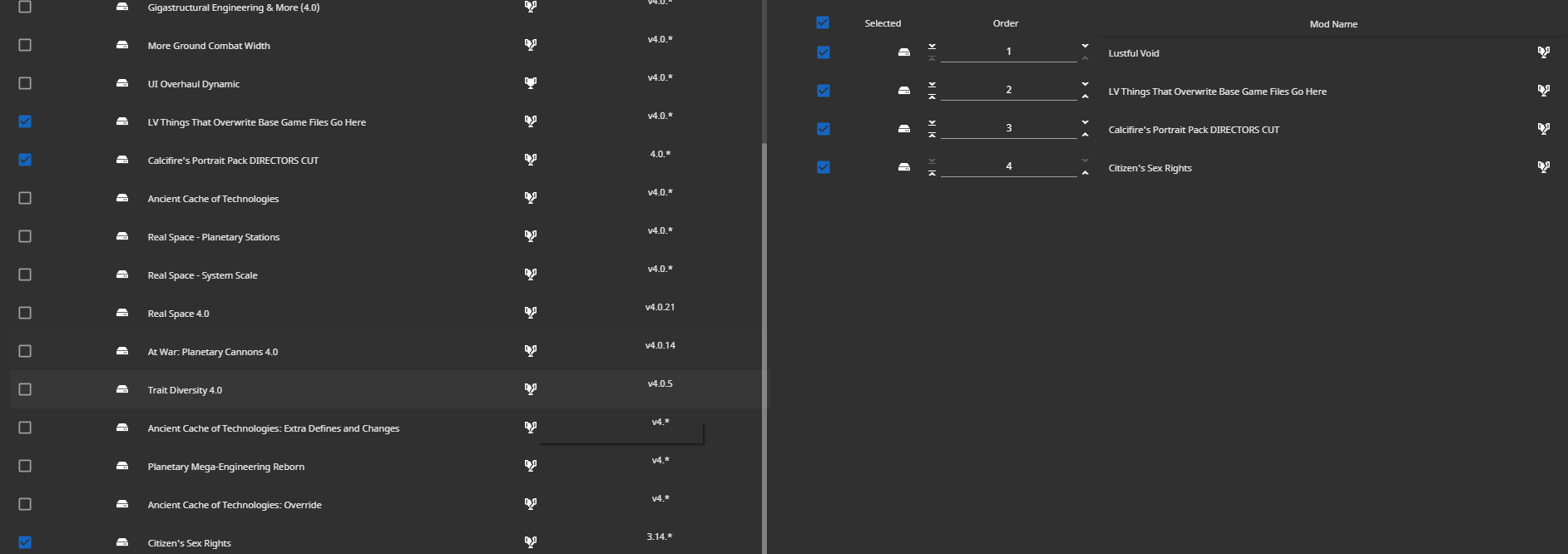Click drive icon in order row 4

click(x=904, y=167)
